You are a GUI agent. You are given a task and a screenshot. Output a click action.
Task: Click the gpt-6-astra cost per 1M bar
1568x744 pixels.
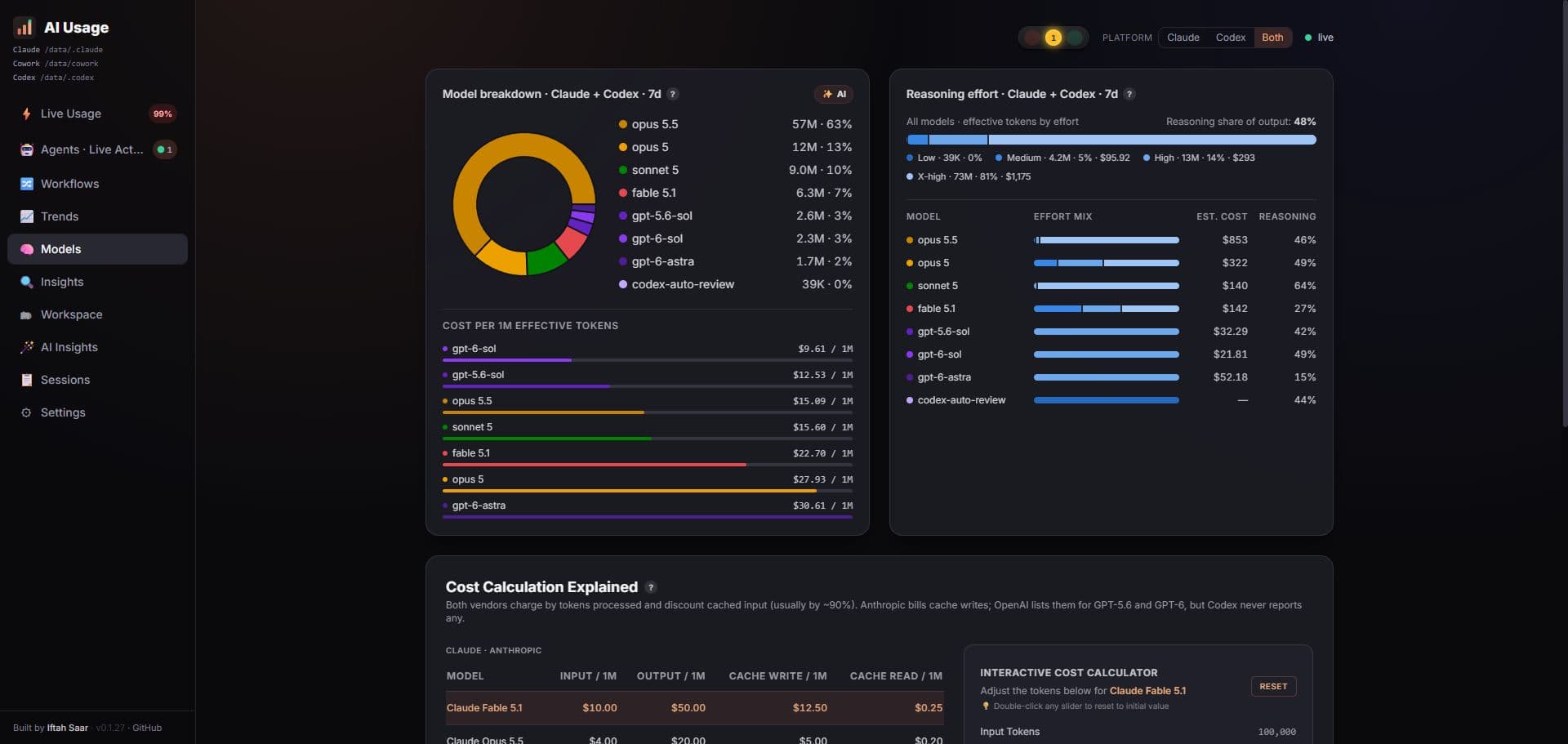coord(648,516)
